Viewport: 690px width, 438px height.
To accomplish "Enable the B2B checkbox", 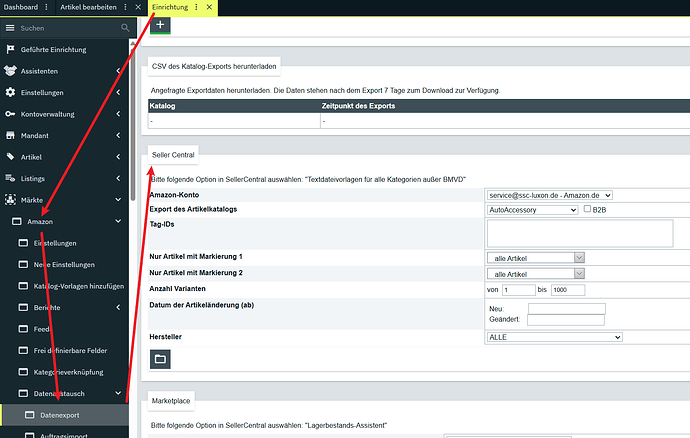I will tap(587, 209).
